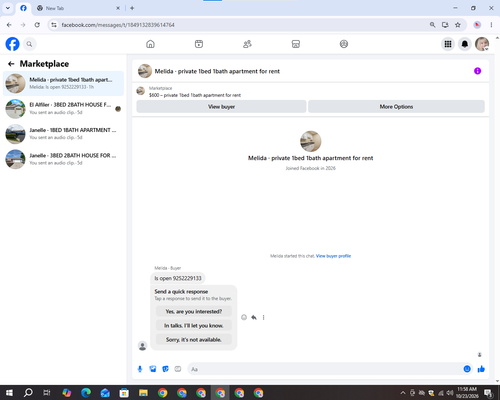Open File Explorer from taskbar
The image size is (500, 400).
pyautogui.click(x=143, y=393)
